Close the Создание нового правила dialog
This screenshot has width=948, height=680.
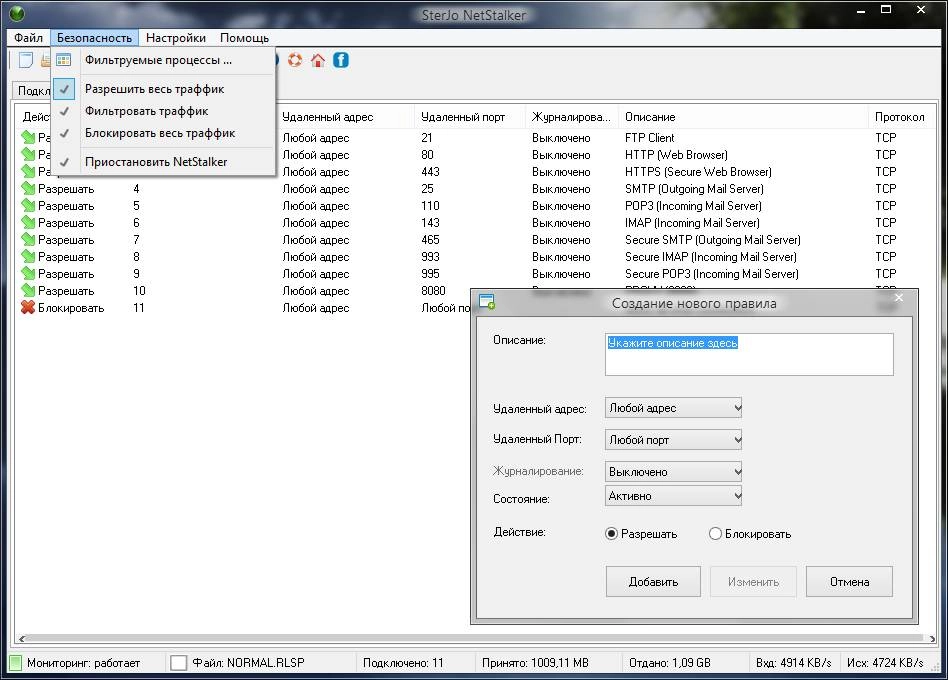899,297
